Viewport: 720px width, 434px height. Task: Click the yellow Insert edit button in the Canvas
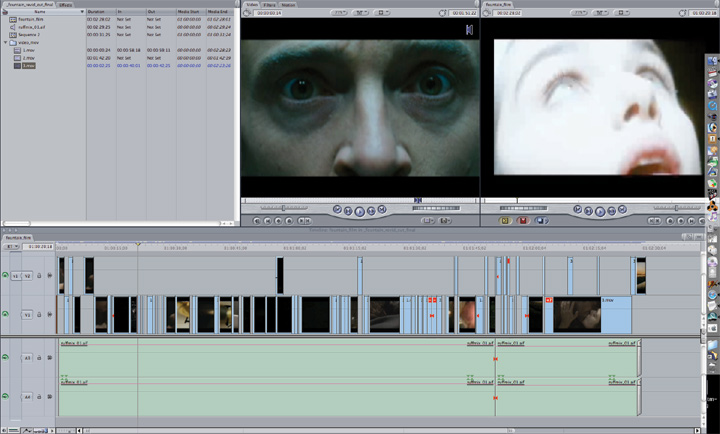pyautogui.click(x=506, y=220)
